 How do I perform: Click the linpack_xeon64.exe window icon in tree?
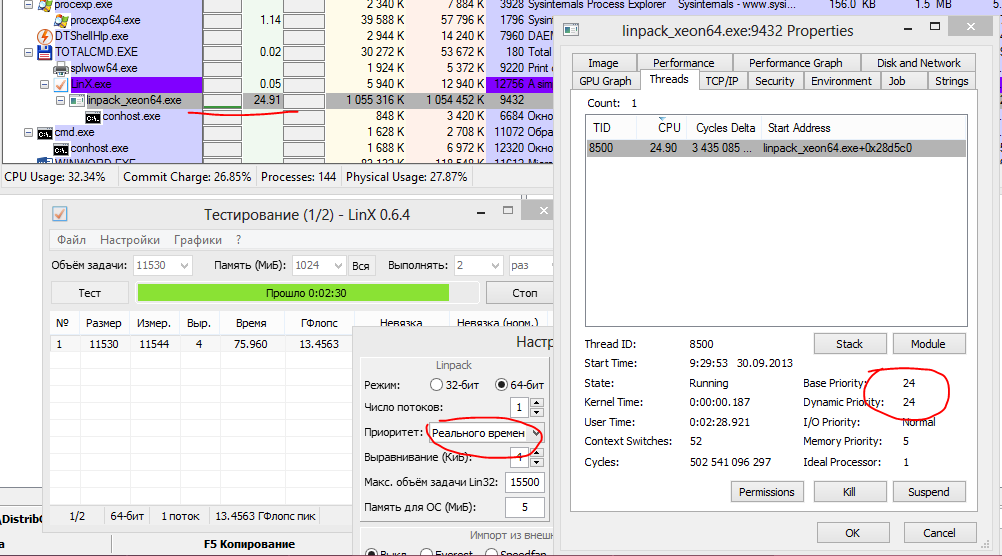[77, 100]
